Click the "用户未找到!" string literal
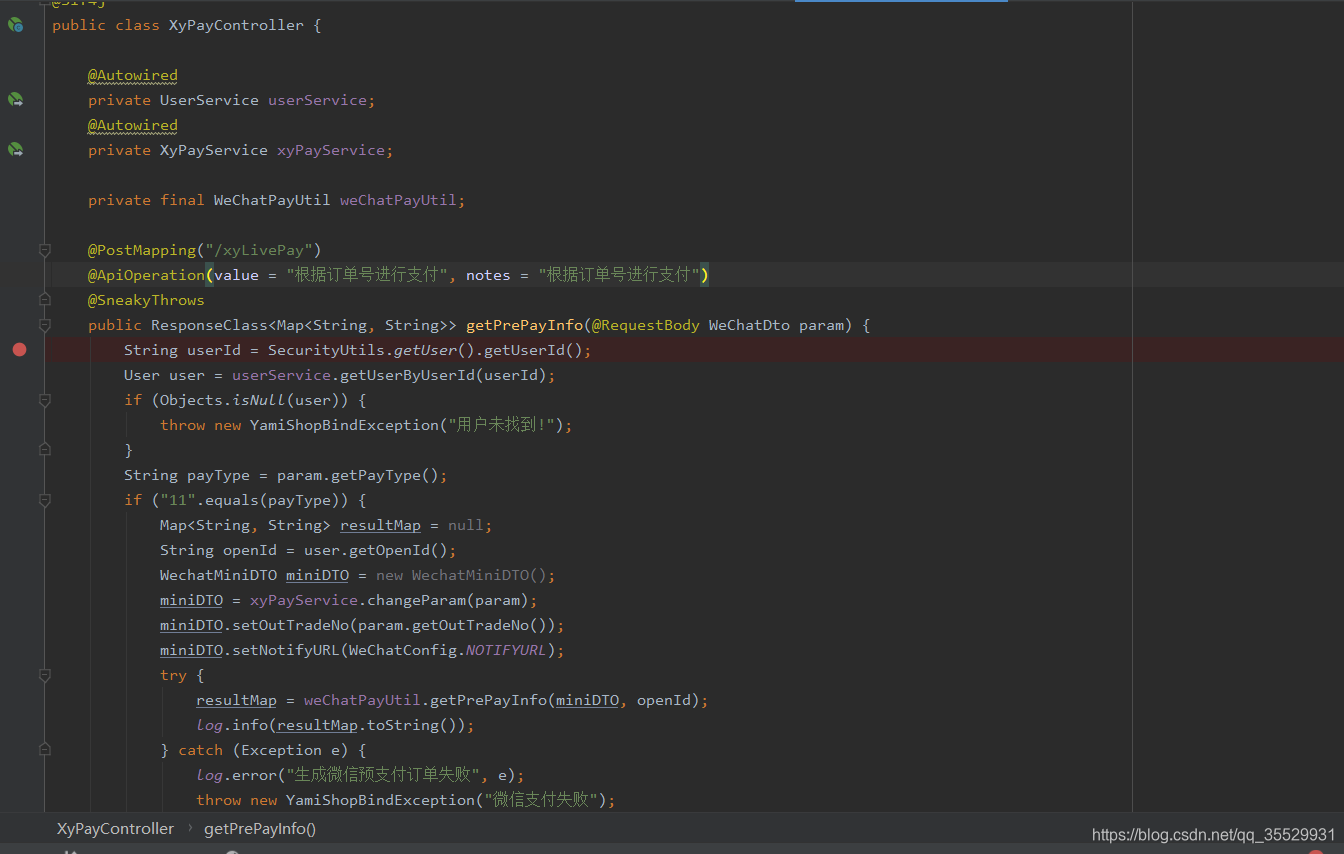Viewport: 1344px width, 854px height. coord(502,425)
